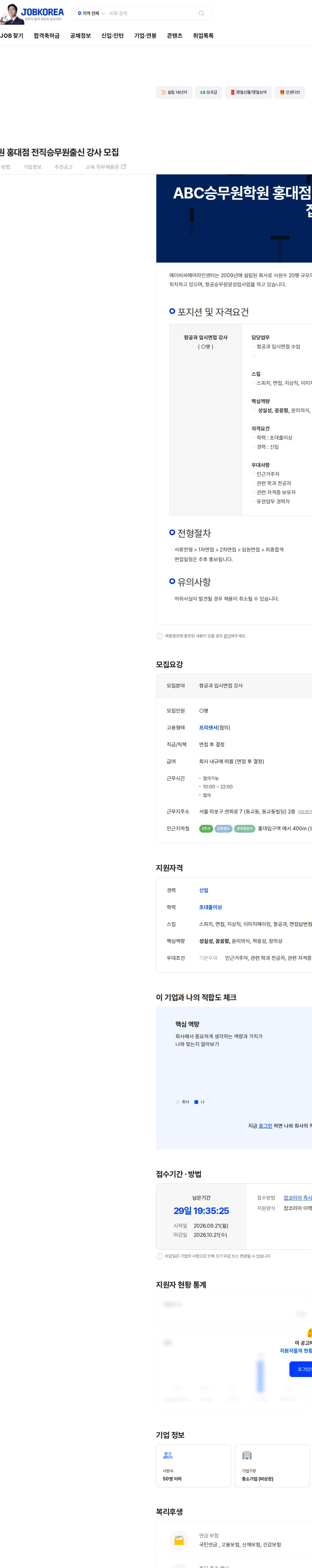312x1568 pixels.
Task: Click the blue 로그인 button in statistics
Action: (301, 1370)
